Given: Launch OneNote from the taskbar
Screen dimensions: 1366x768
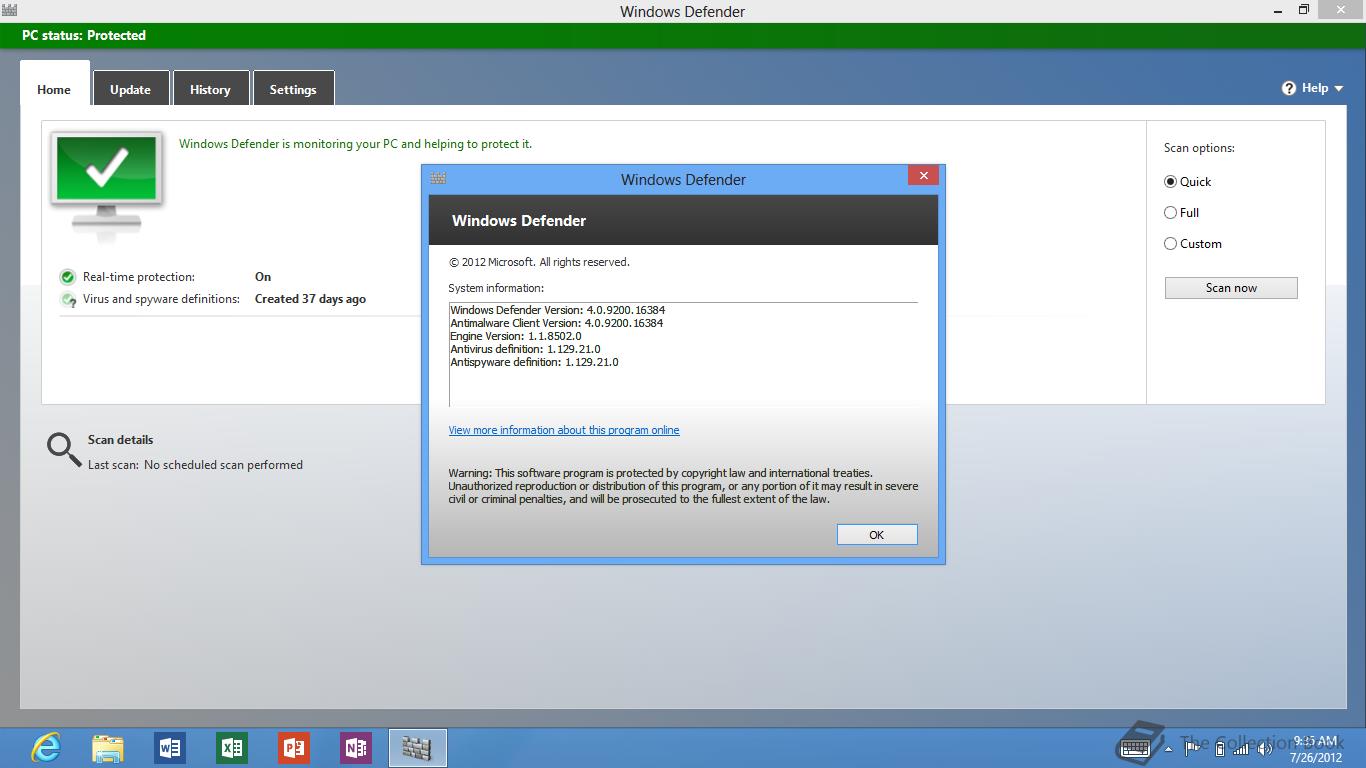Looking at the screenshot, I should click(x=356, y=747).
